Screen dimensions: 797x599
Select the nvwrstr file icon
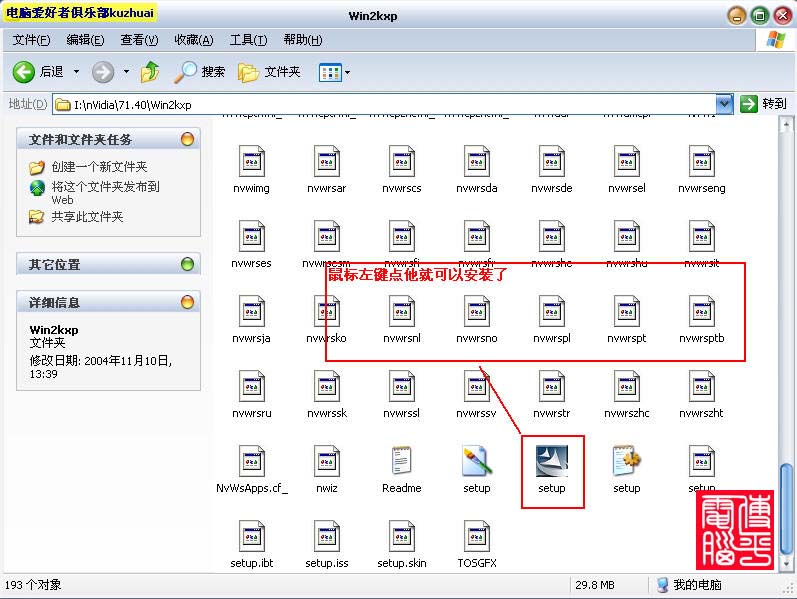coord(552,386)
